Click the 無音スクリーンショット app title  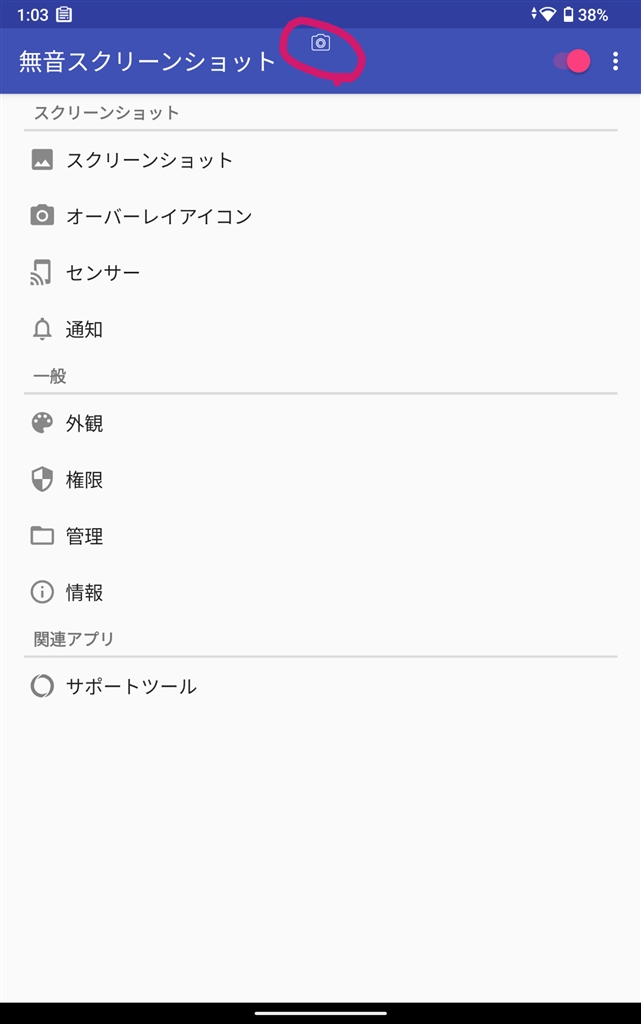[x=148, y=61]
